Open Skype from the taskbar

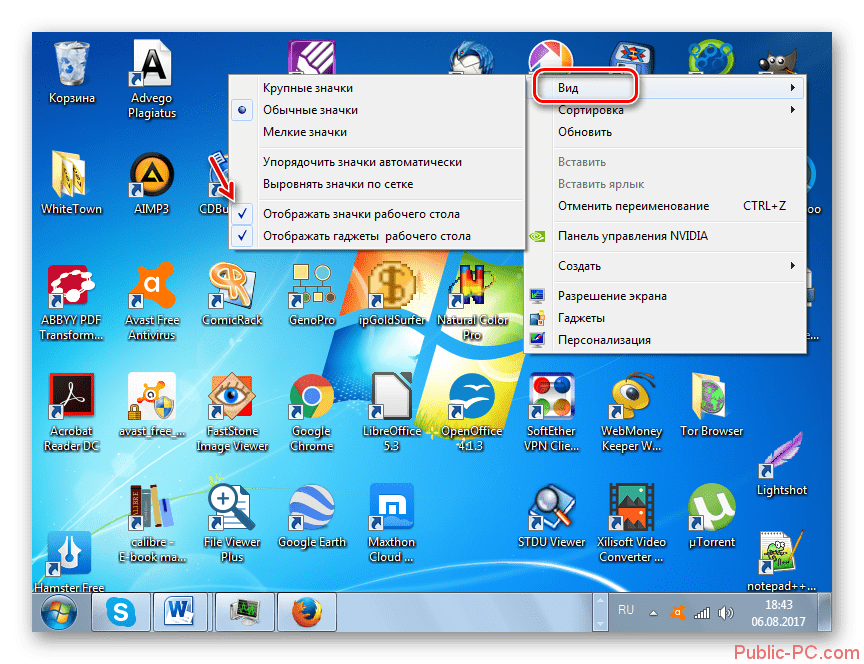(121, 612)
